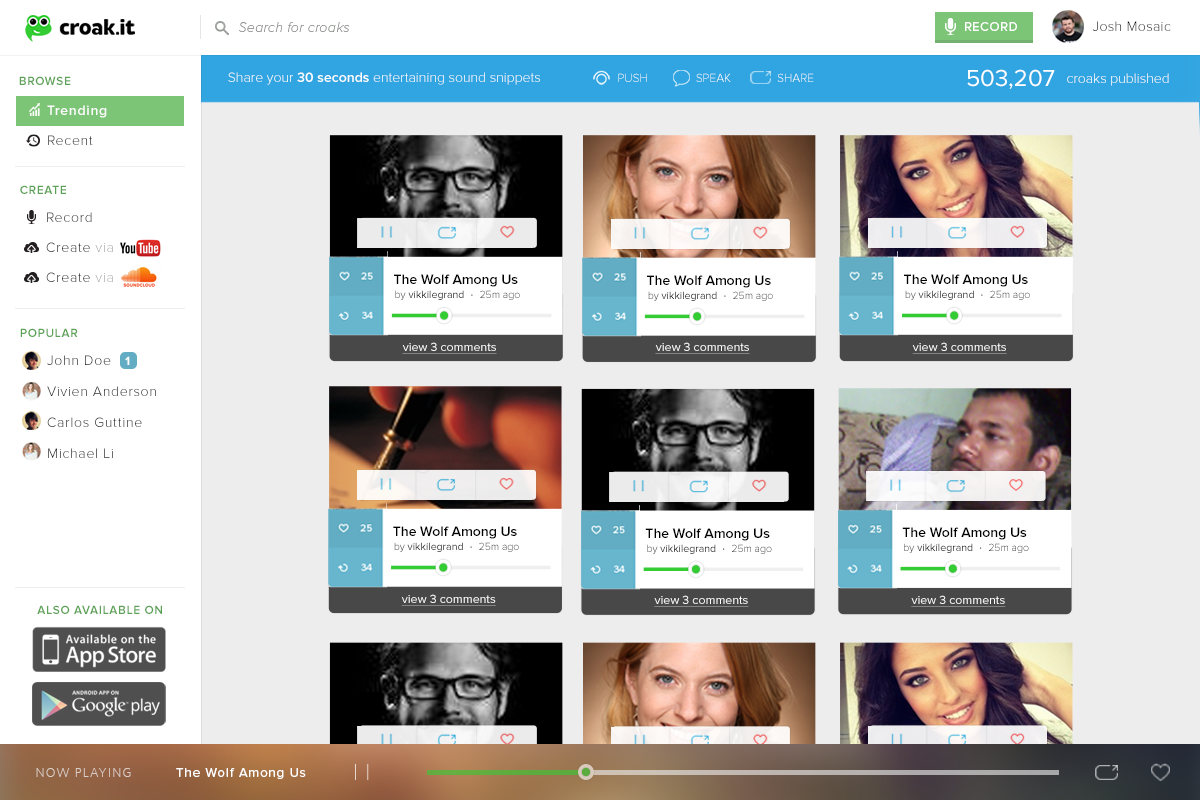Click the Now Playing bar progress slider
The height and width of the screenshot is (800, 1200).
(743, 772)
